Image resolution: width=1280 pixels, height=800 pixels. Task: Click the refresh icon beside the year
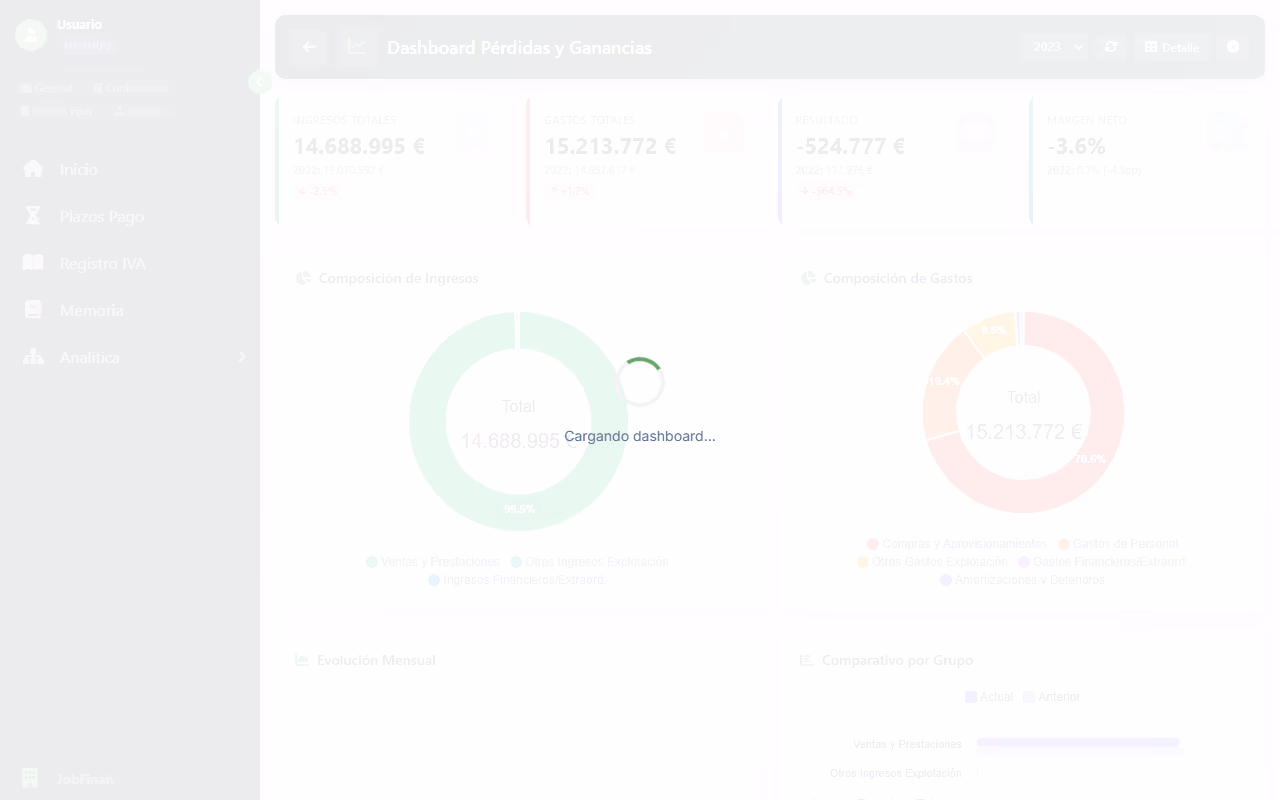[1111, 47]
